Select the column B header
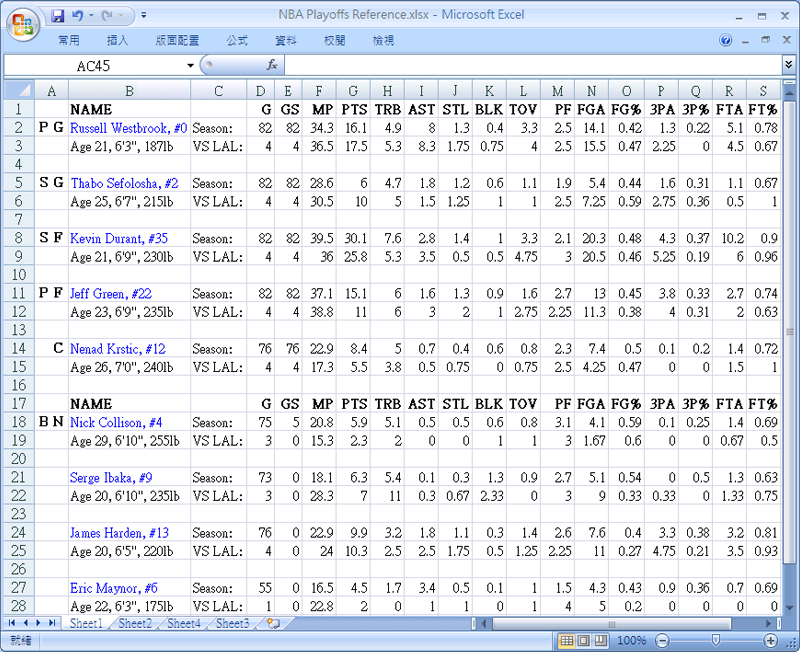The image size is (800, 652). click(130, 91)
